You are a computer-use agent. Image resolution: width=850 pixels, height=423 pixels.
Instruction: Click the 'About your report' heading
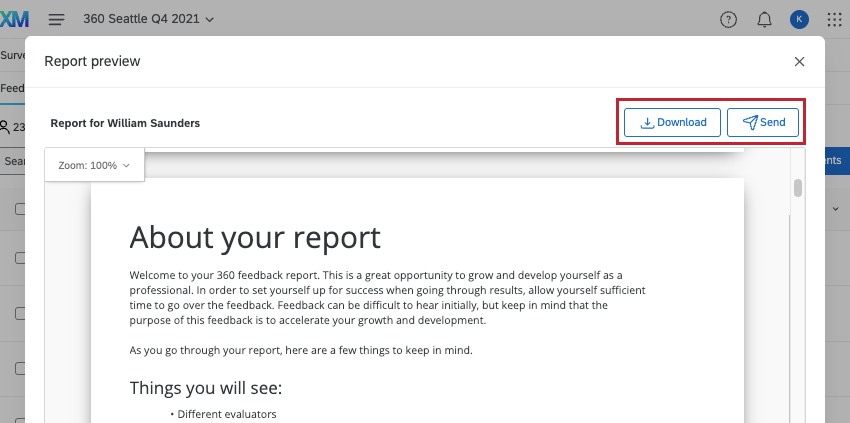255,237
